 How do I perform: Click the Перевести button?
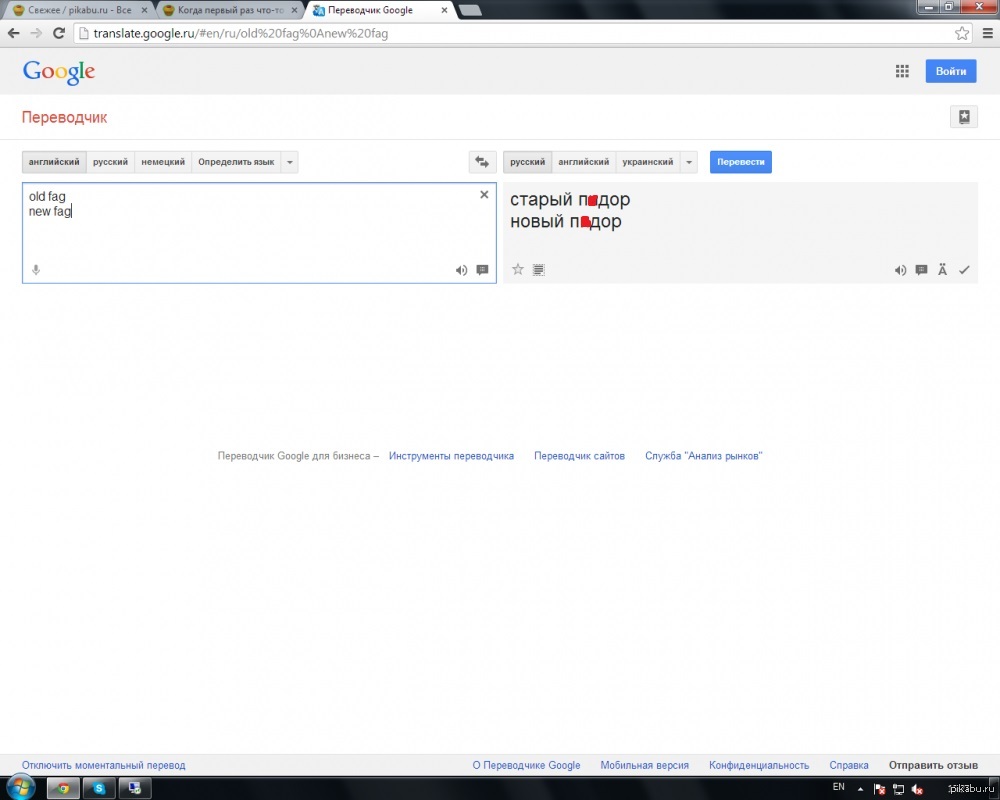click(x=740, y=162)
